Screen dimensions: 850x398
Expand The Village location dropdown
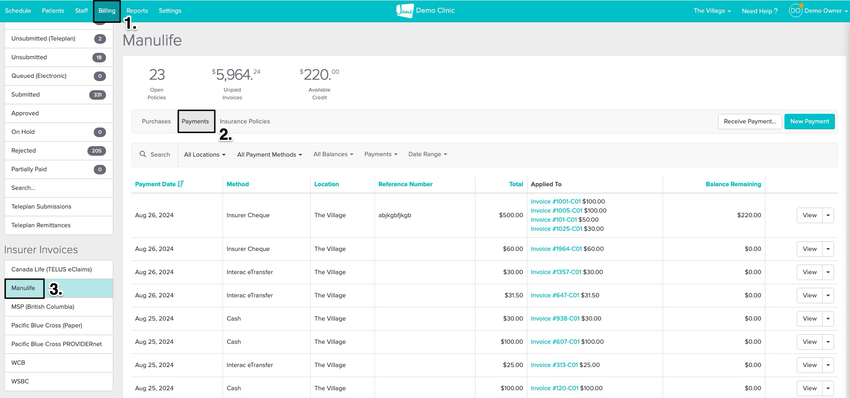(712, 11)
